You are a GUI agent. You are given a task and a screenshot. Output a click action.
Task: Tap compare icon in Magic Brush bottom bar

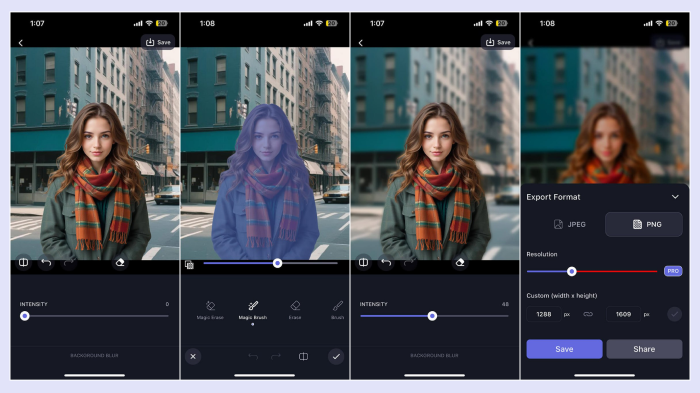tap(303, 356)
